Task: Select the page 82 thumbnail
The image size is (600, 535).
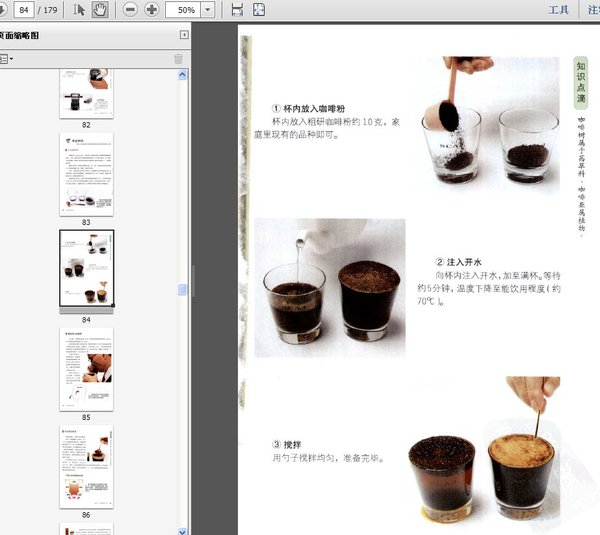Action: pos(86,93)
